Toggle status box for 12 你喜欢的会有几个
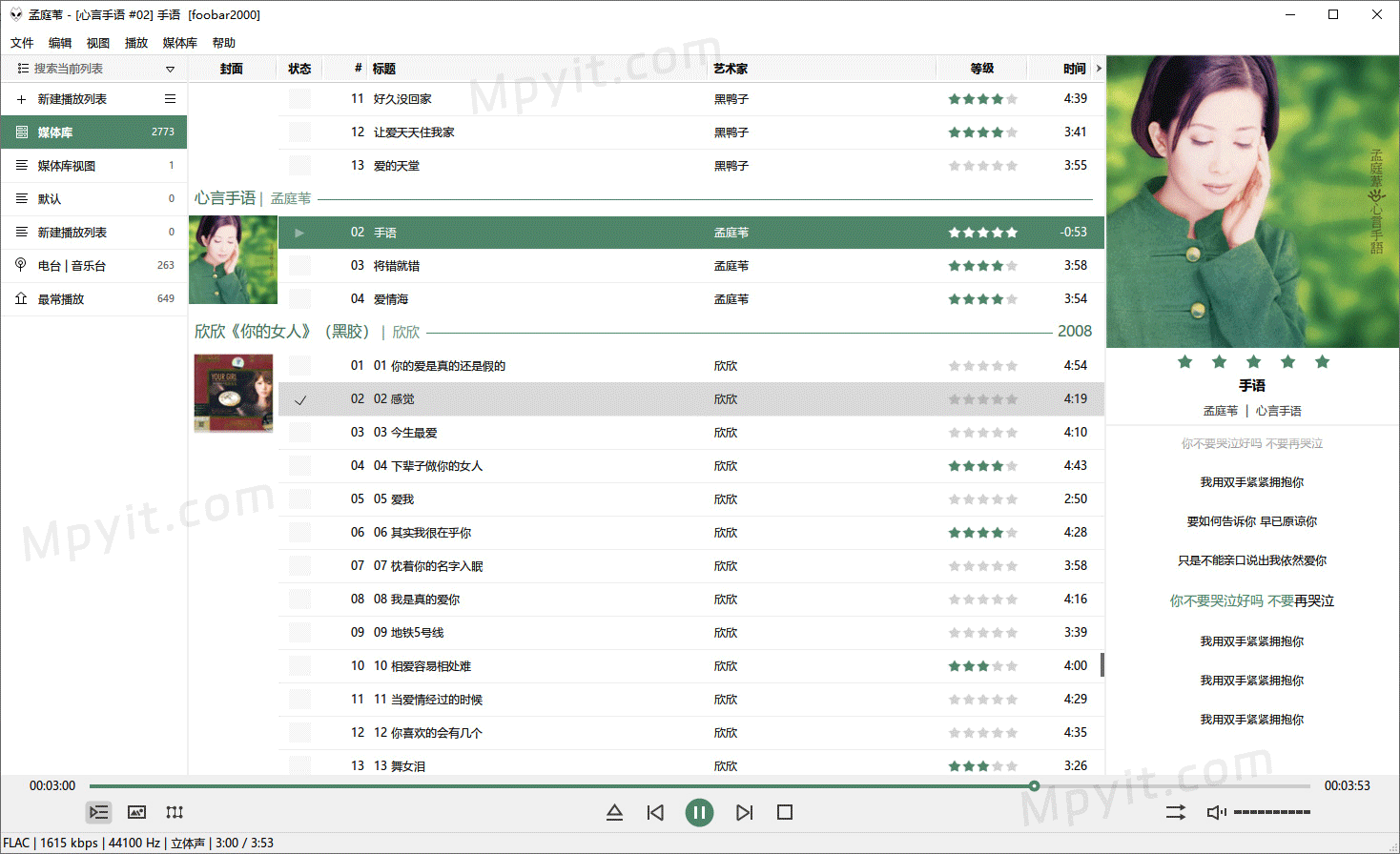 click(299, 733)
